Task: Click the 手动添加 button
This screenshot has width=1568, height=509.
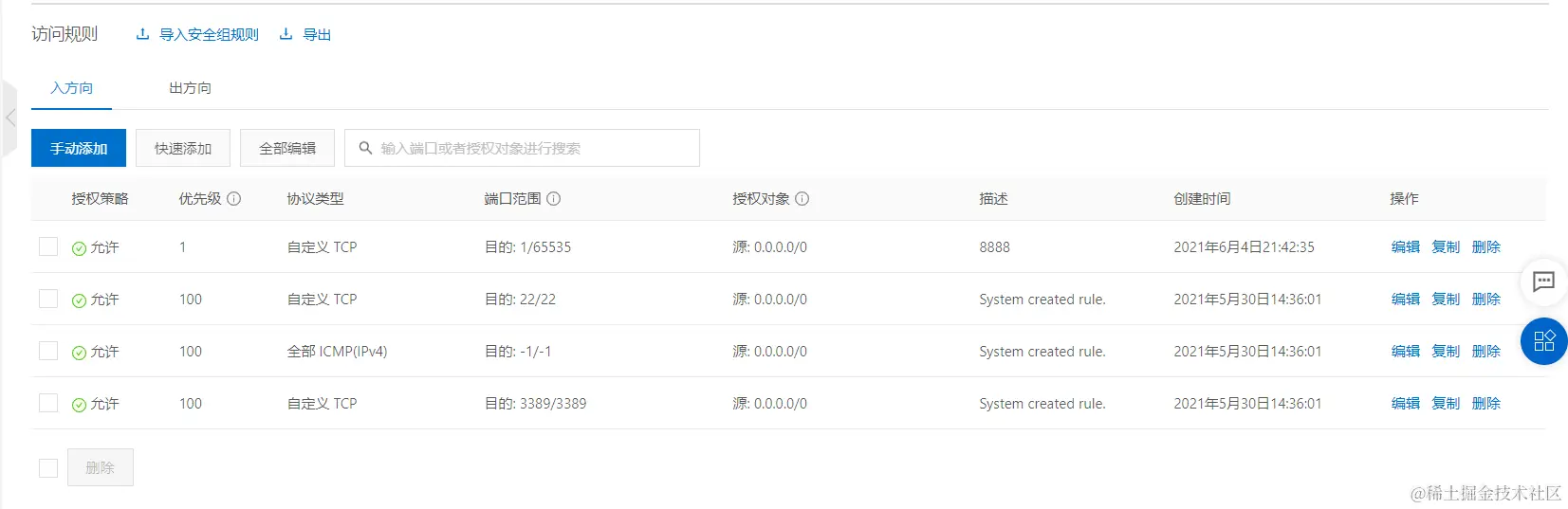Action: (x=79, y=148)
